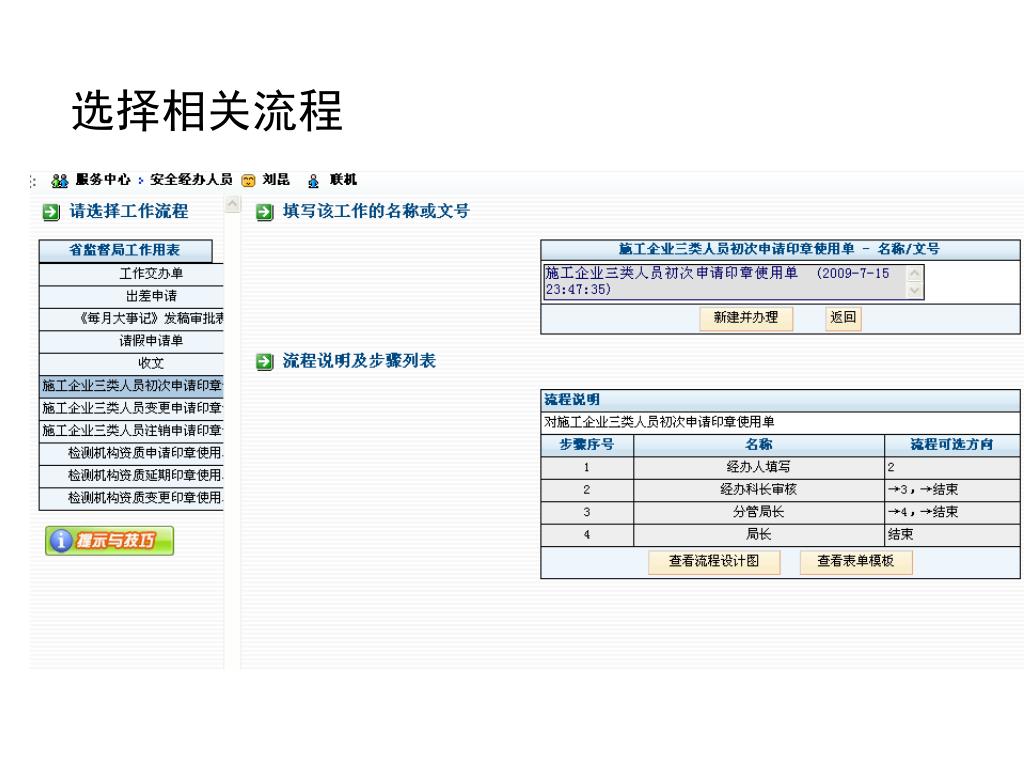
Task: Click green arrow icon beside 流程说明及步骤列表
Action: [264, 361]
